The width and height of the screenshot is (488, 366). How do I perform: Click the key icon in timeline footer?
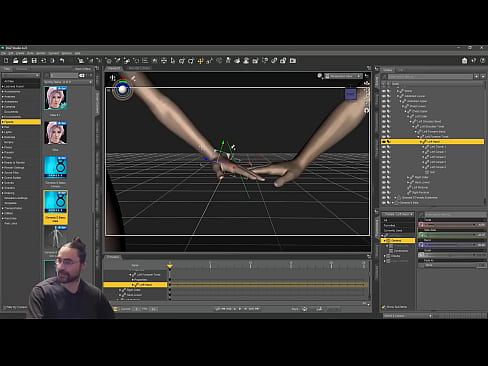pyautogui.click(x=304, y=309)
